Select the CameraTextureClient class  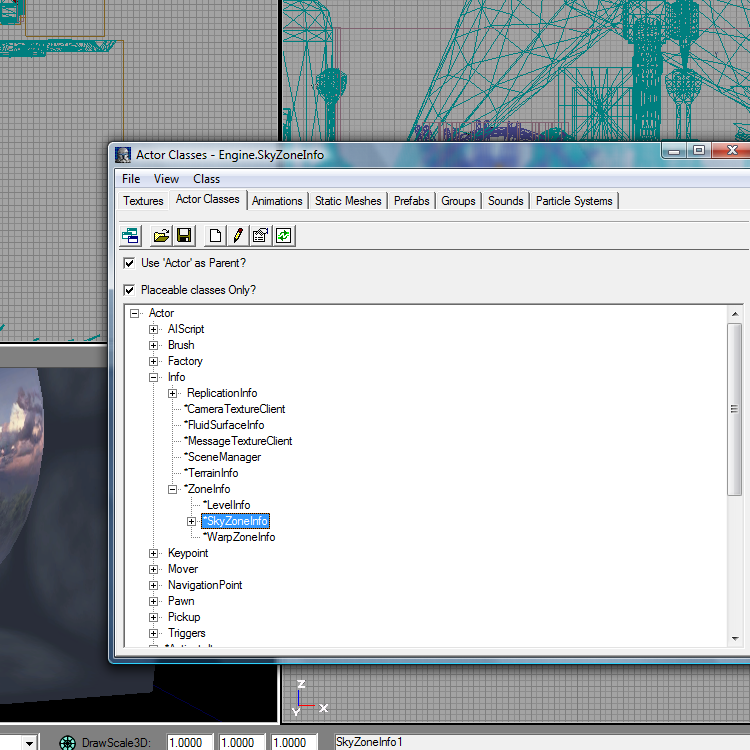click(234, 409)
